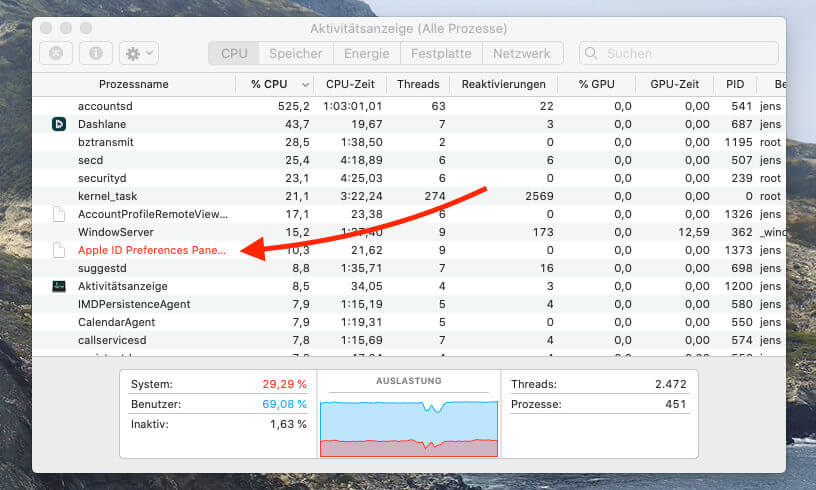Screen dimensions: 816x490
Task: Select the AccountProfileRemoteView process name
Action: pyautogui.click(x=153, y=214)
